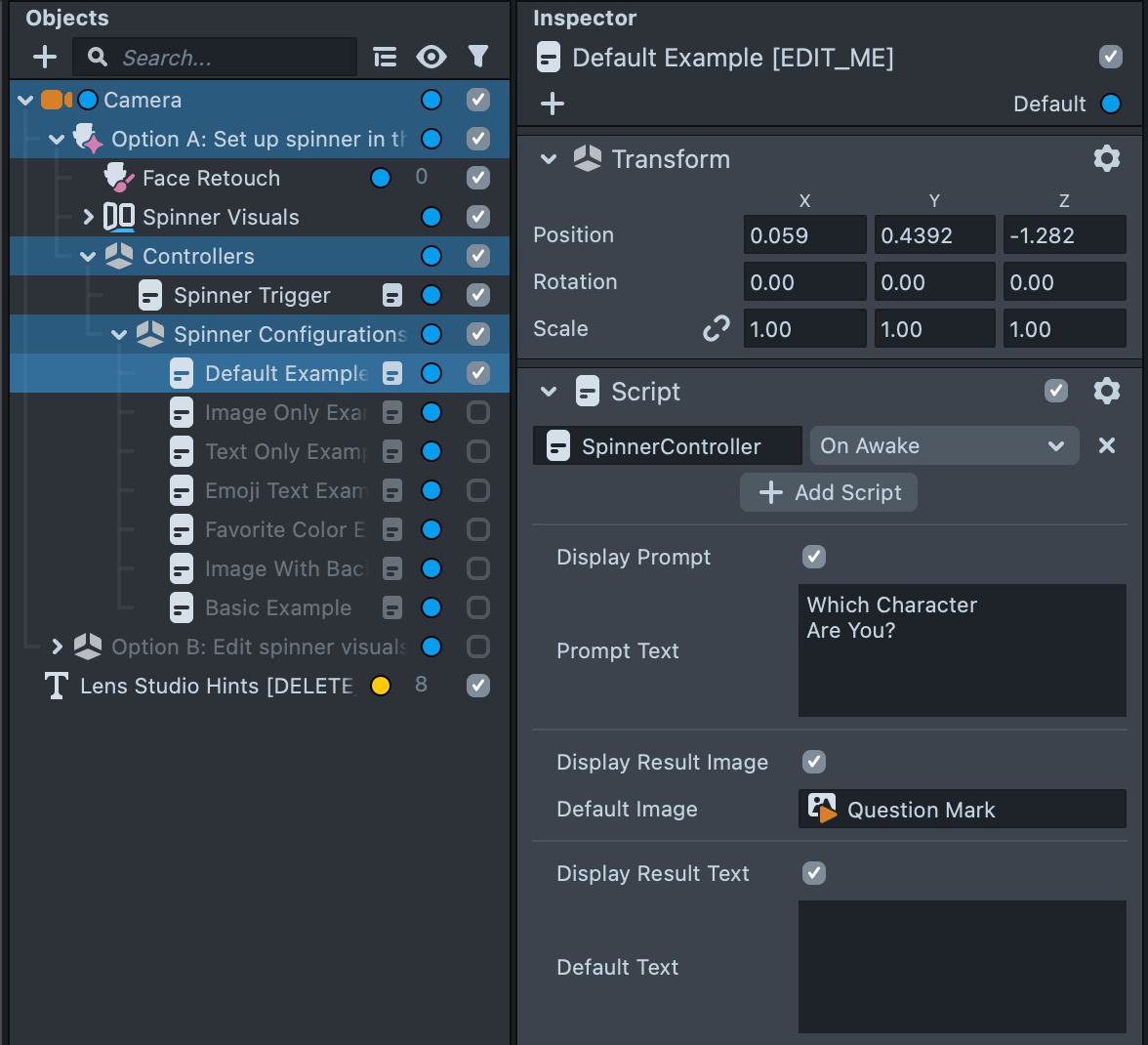Click the Add Script button

click(x=829, y=492)
